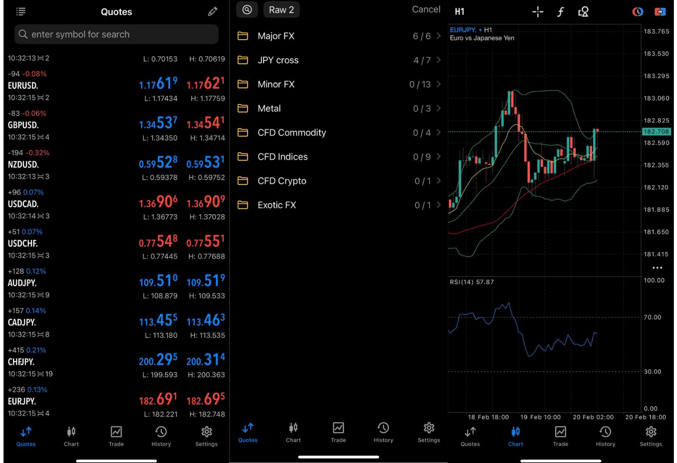Open the CFD Indices folder
The width and height of the screenshot is (677, 463).
click(338, 157)
